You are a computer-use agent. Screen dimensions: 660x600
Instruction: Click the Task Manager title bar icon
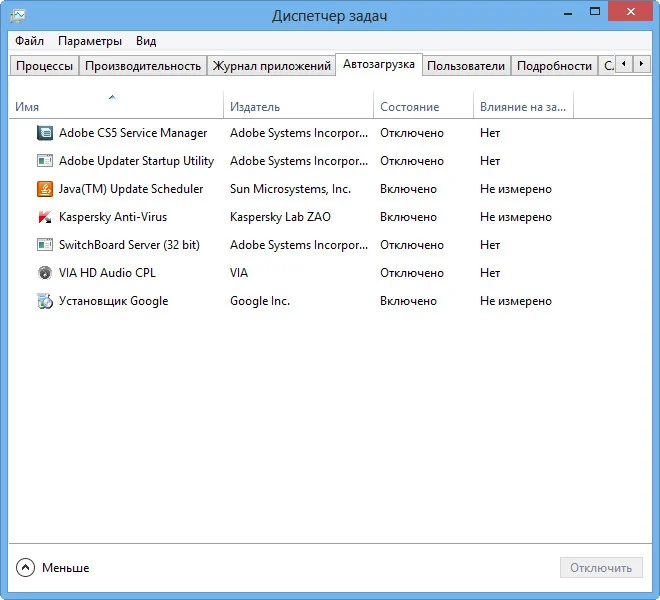(18, 16)
